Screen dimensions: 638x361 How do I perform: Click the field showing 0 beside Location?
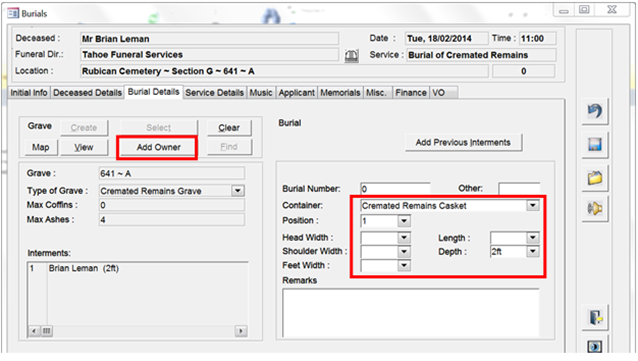(523, 71)
